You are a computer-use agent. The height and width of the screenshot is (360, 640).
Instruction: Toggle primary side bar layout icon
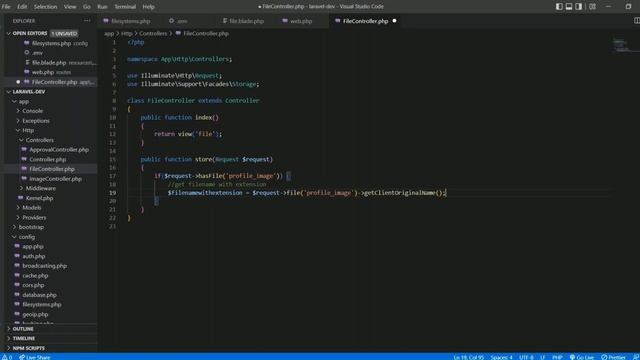pos(559,7)
